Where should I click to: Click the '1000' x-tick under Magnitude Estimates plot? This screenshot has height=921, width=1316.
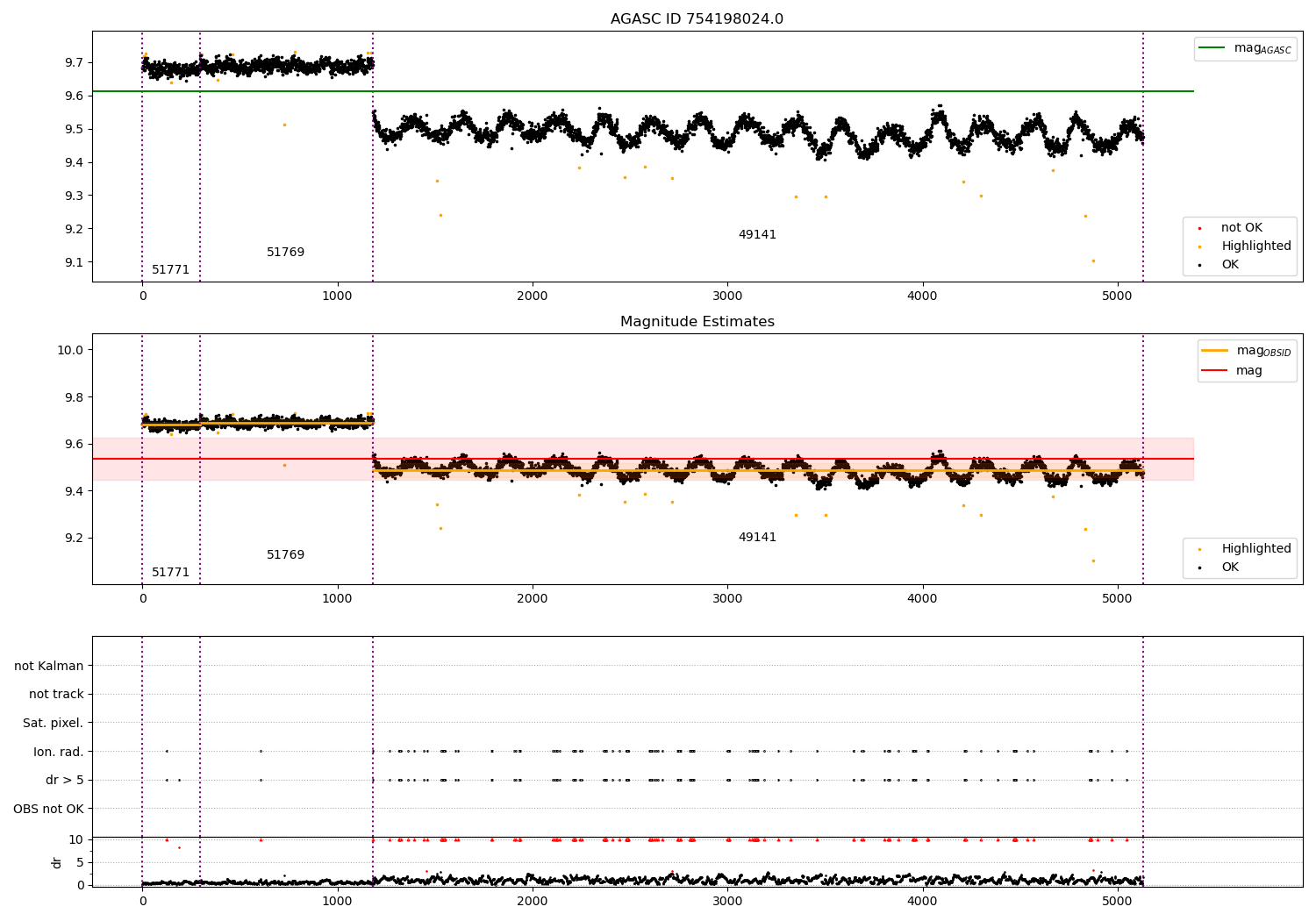click(x=338, y=599)
